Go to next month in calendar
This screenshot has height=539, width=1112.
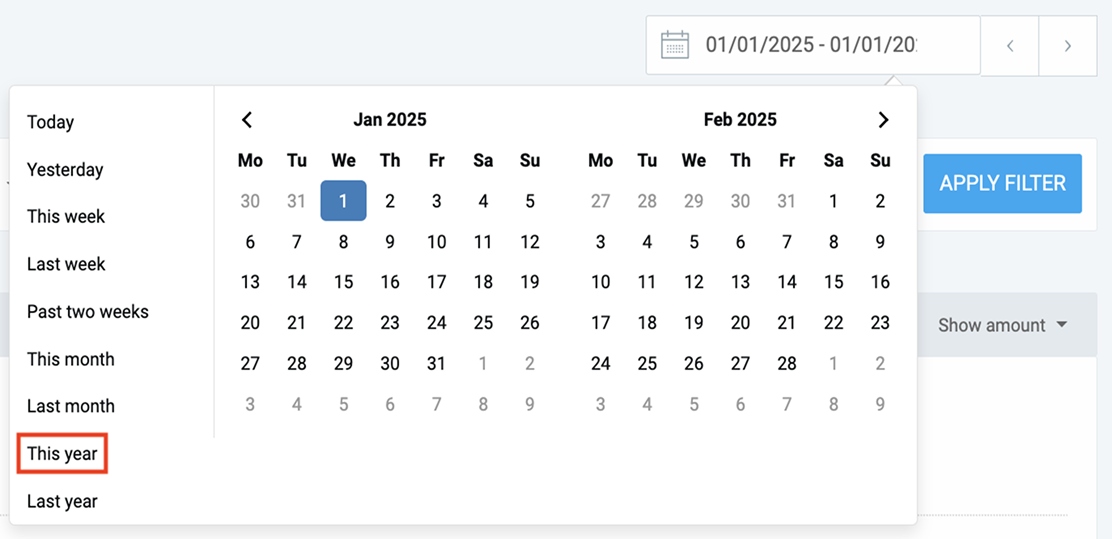coord(883,120)
